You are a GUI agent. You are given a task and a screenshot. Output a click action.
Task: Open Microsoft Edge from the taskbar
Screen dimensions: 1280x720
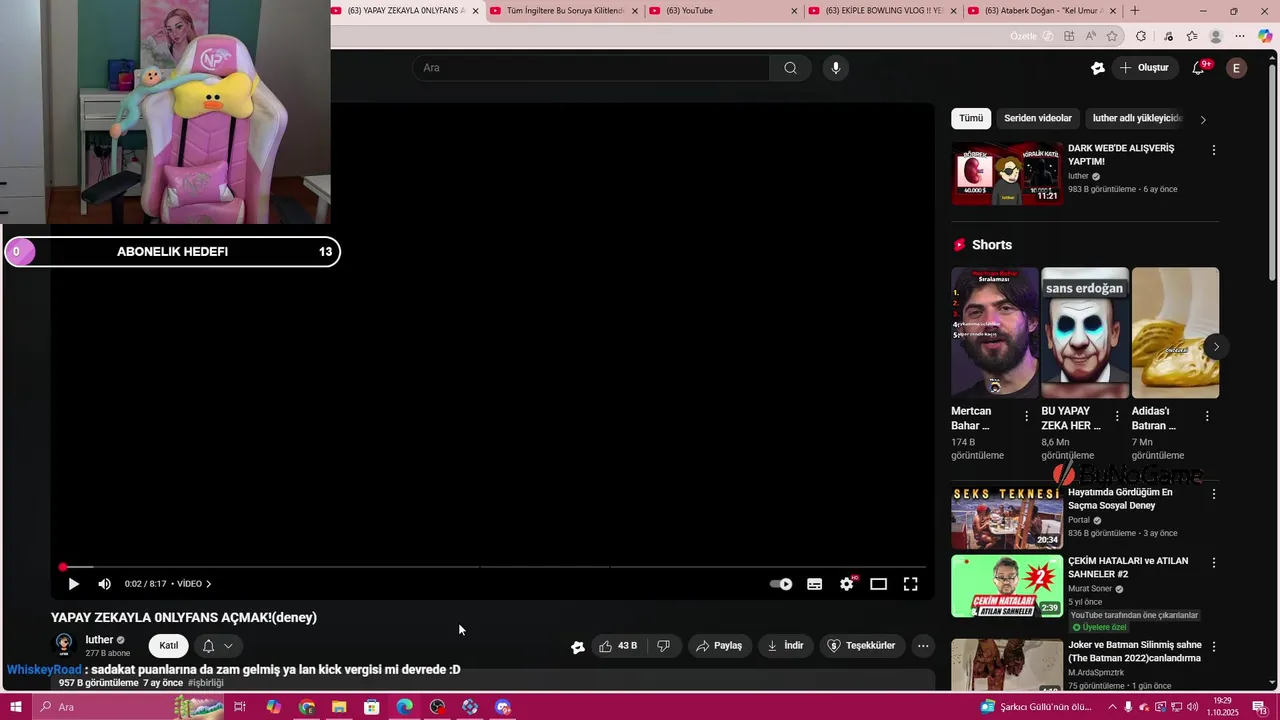coord(404,707)
